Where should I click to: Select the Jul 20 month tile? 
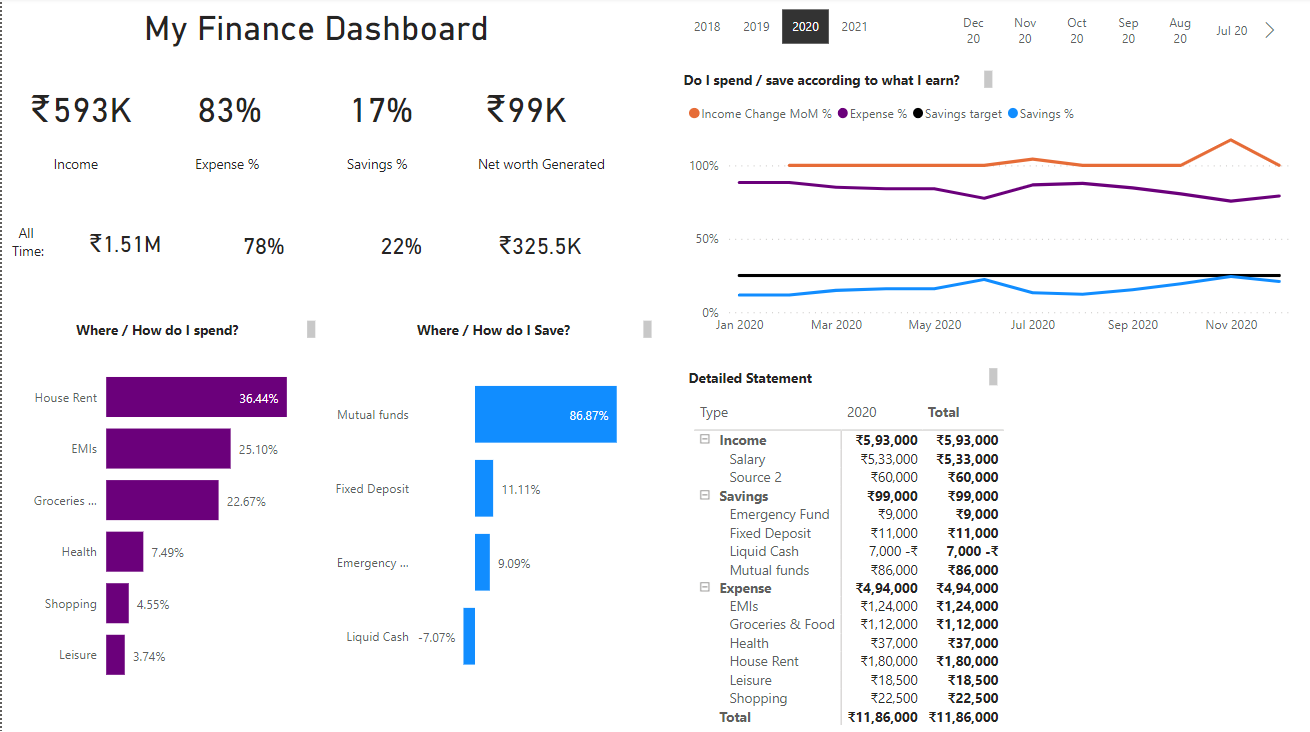1231,30
